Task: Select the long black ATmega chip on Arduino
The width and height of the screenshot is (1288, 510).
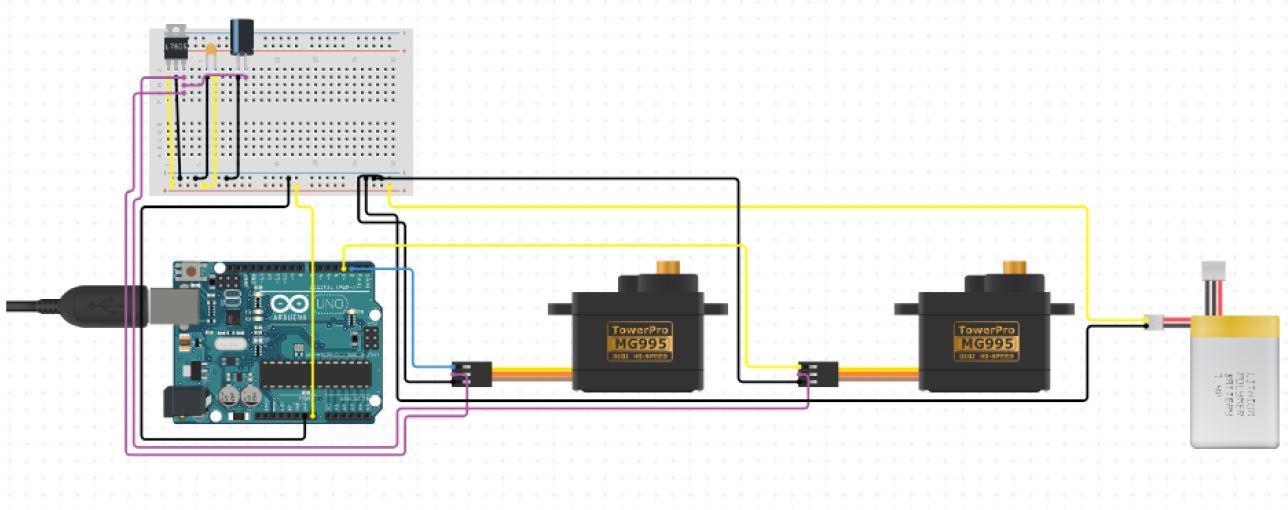Action: point(315,374)
